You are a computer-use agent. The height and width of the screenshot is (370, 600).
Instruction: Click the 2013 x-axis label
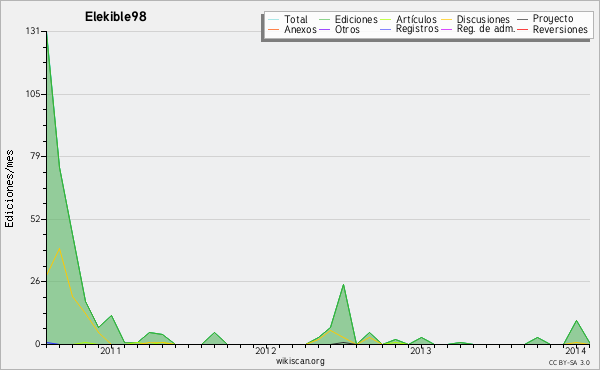click(421, 351)
